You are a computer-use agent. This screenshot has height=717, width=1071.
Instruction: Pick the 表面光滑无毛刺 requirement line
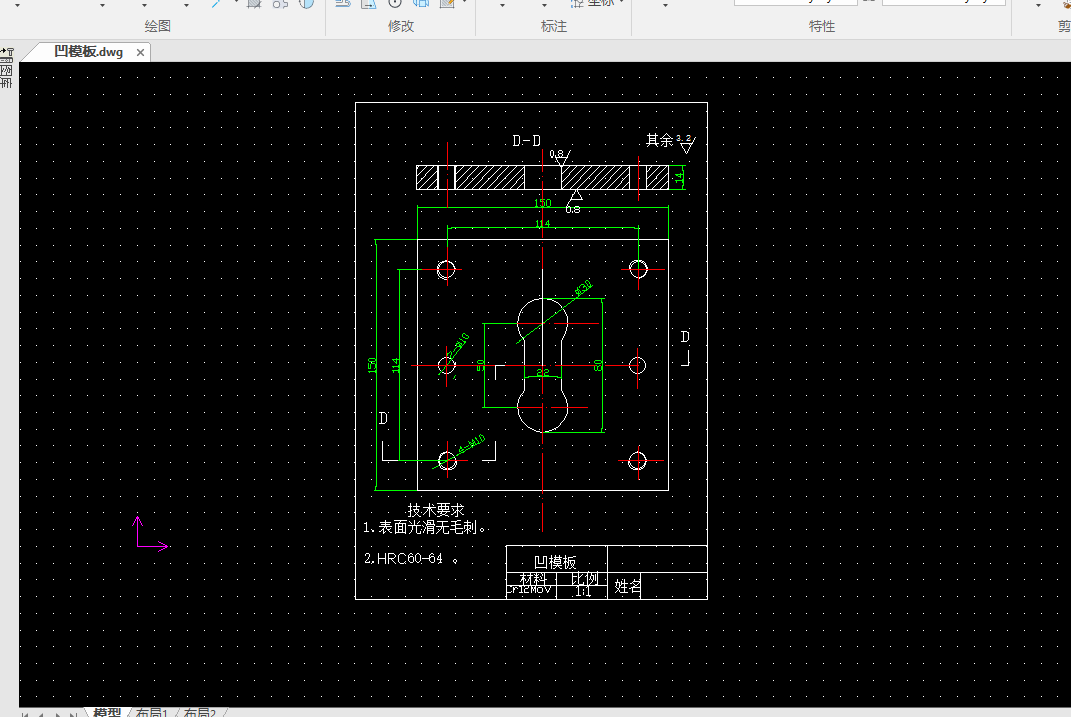point(424,527)
